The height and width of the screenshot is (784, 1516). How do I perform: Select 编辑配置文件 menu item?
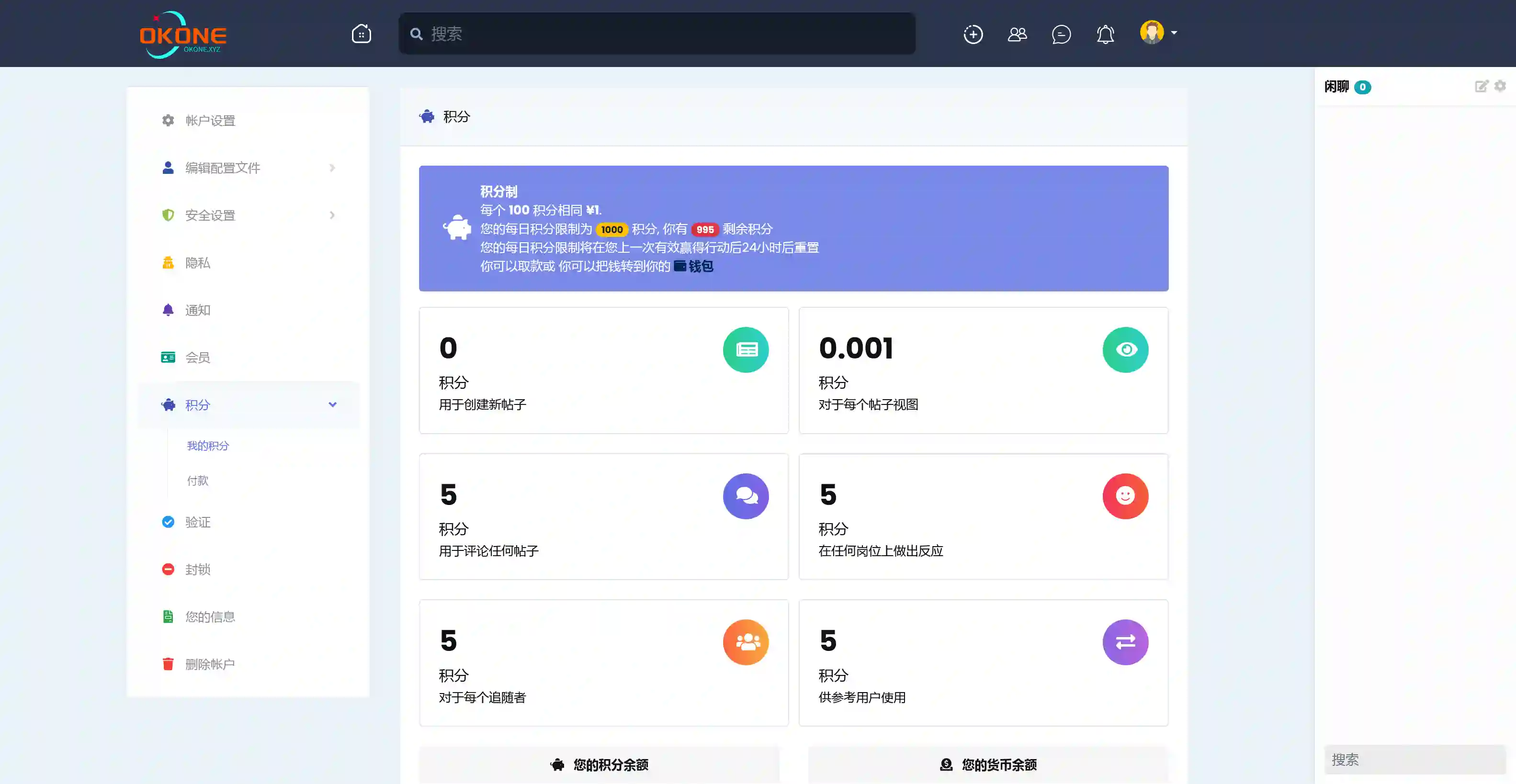(x=248, y=168)
